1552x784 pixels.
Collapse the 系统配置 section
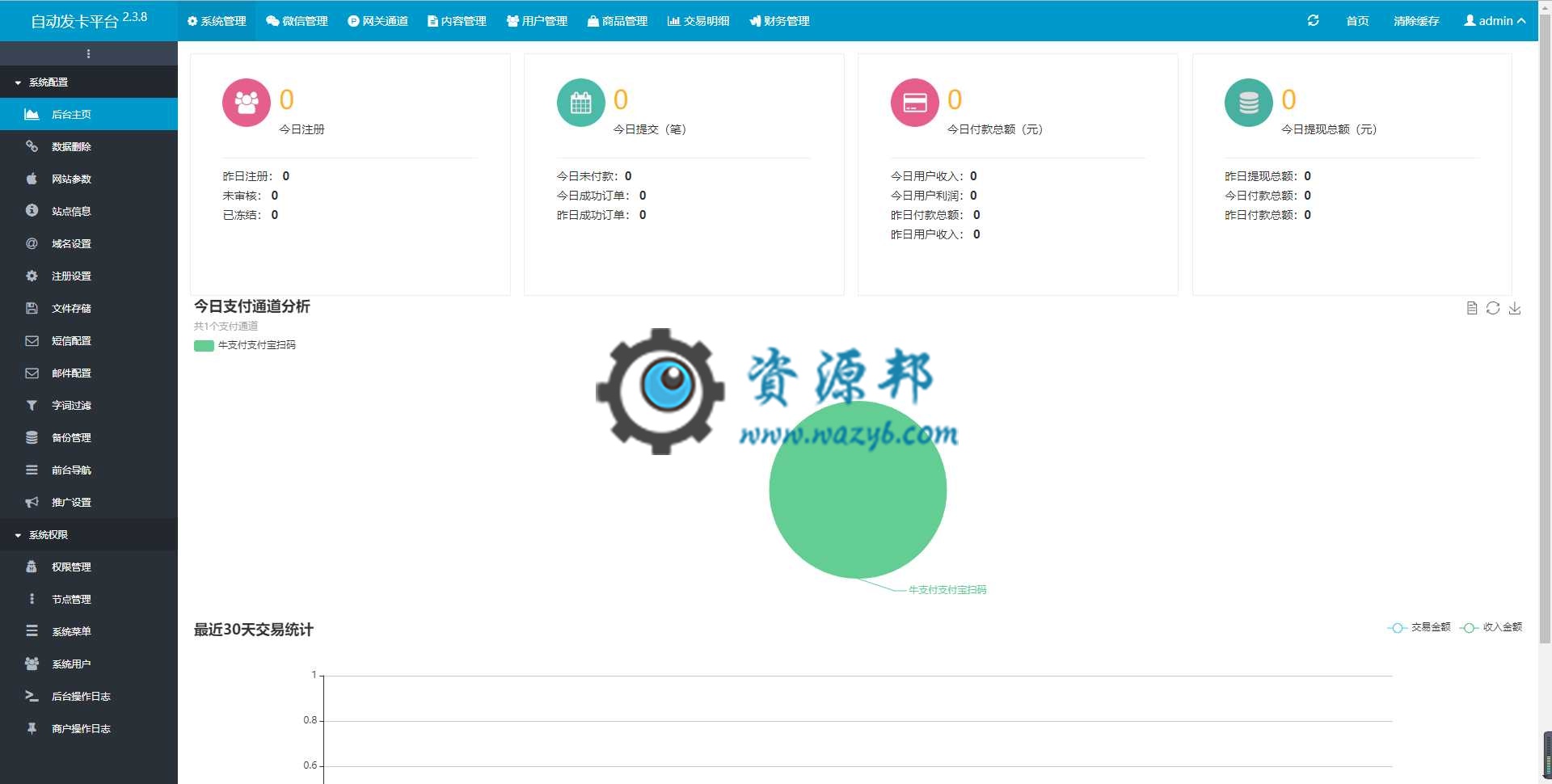coord(89,82)
